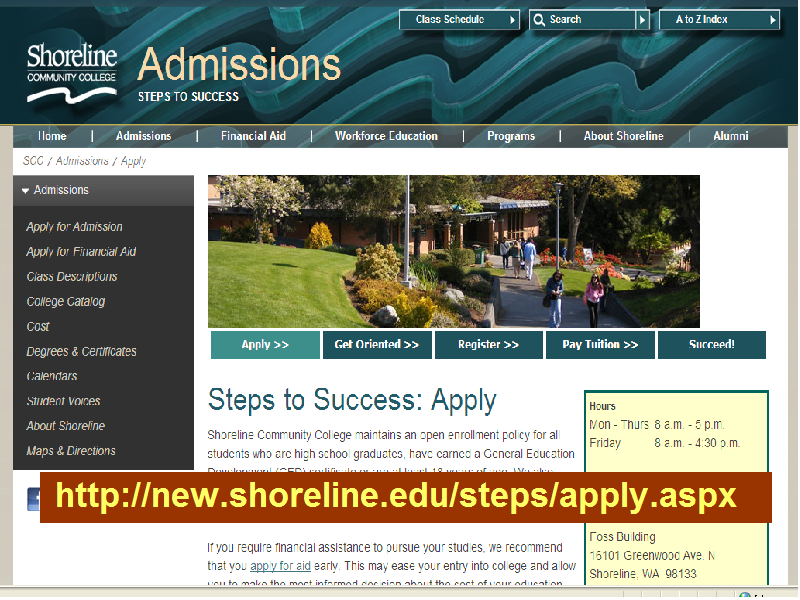
Task: Open Admissions in the top navigation bar
Action: pos(143,136)
